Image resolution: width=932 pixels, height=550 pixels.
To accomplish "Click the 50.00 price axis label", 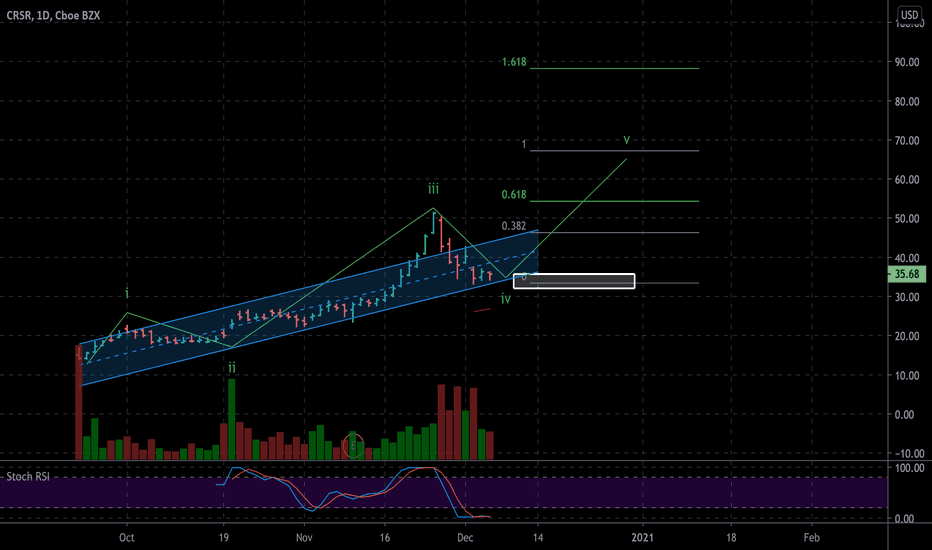I will [907, 219].
